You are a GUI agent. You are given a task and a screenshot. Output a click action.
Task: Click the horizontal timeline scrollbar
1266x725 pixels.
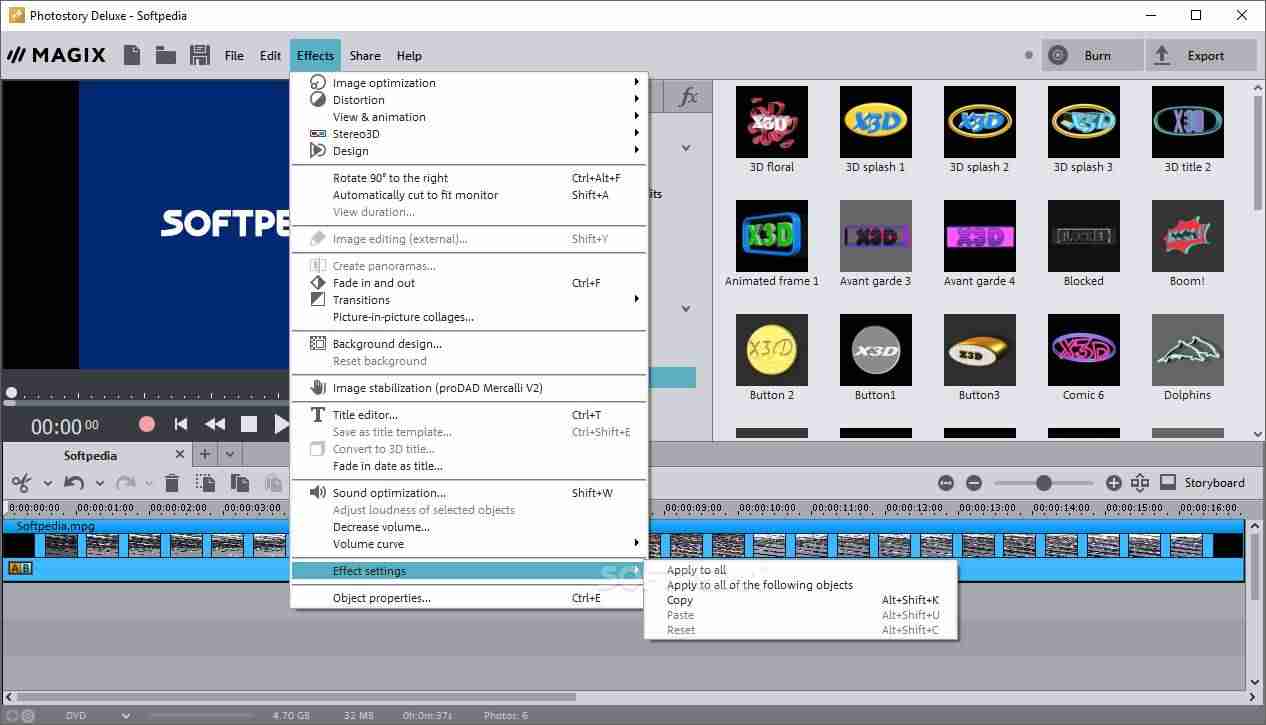coord(296,697)
